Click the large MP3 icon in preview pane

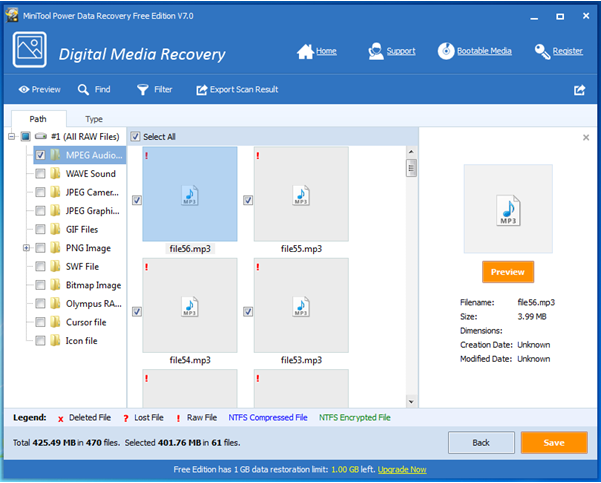point(508,210)
